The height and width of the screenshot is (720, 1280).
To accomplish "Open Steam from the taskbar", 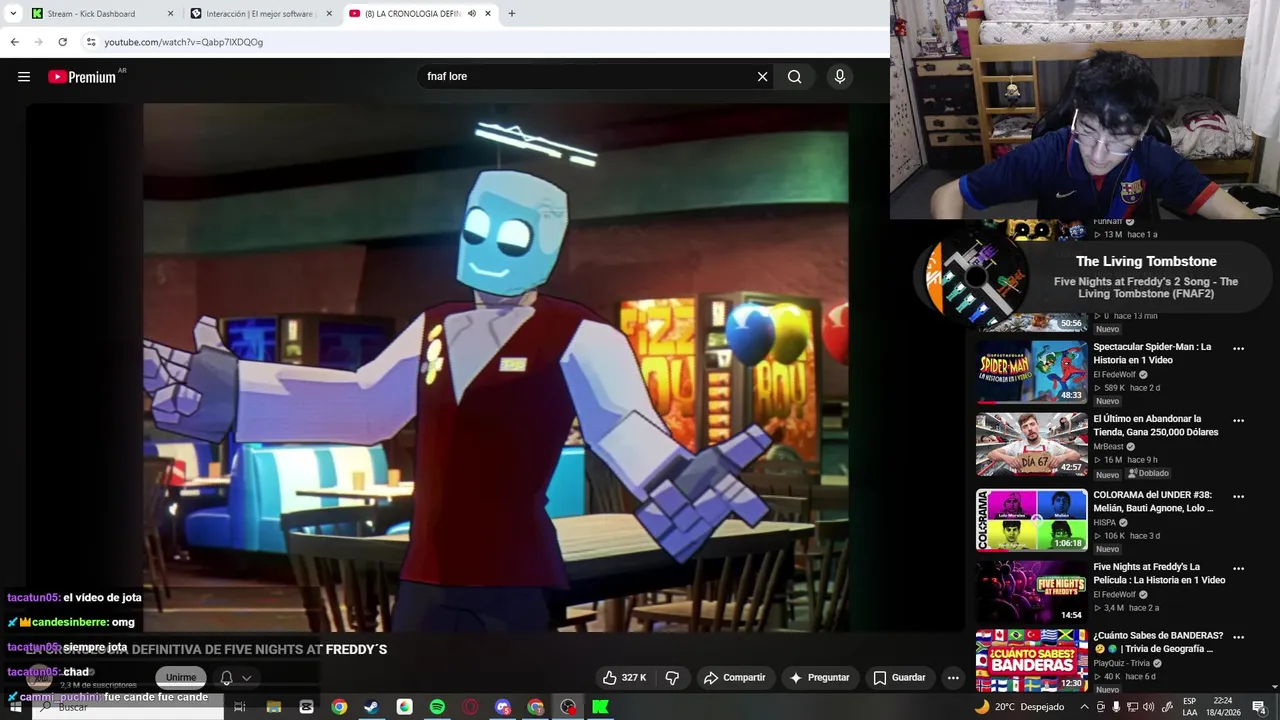I will tap(371, 707).
